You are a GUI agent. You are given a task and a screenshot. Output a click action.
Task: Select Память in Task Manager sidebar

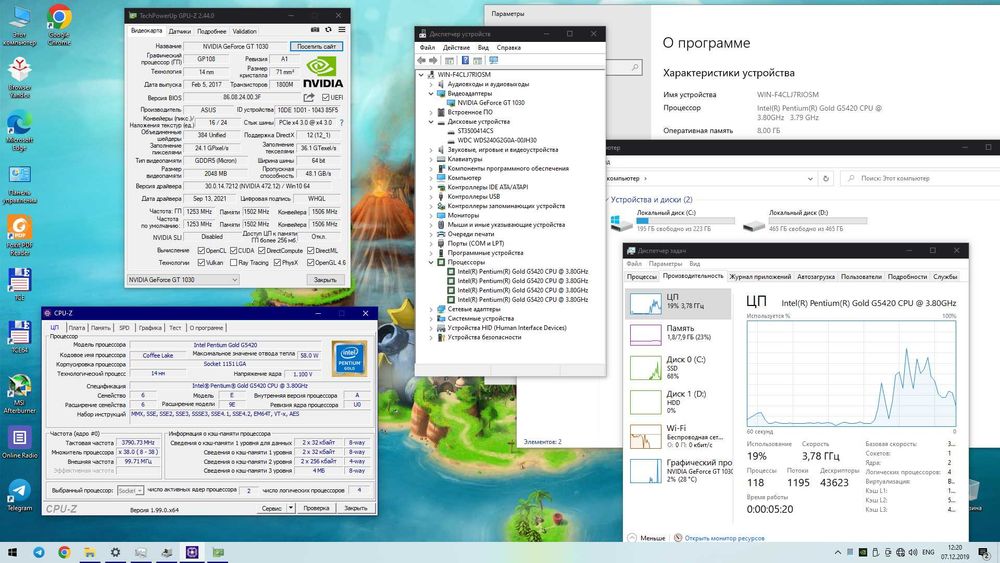[x=678, y=333]
